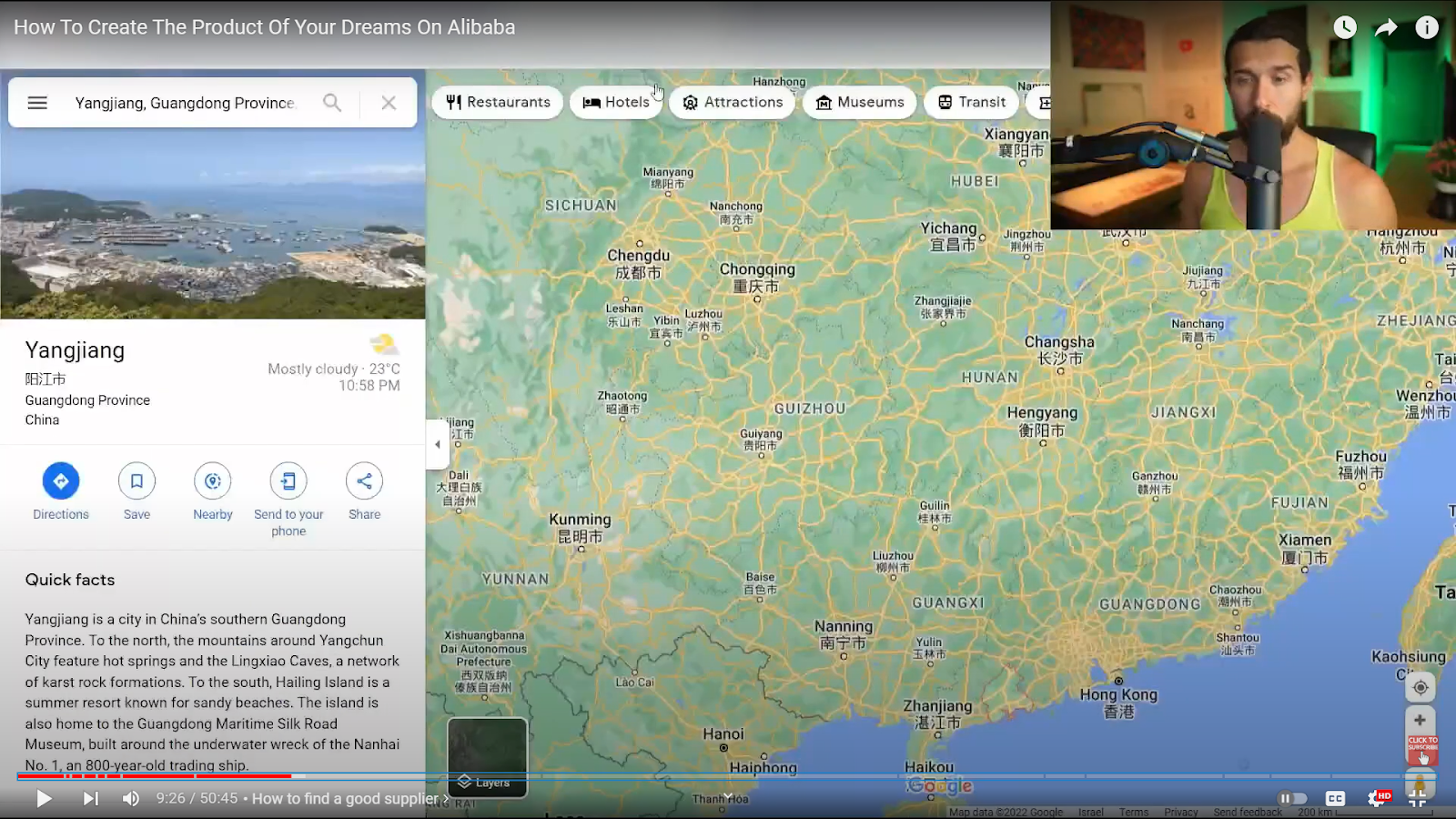Click Hanoi label on the map
The width and height of the screenshot is (1456, 819).
coord(723,733)
